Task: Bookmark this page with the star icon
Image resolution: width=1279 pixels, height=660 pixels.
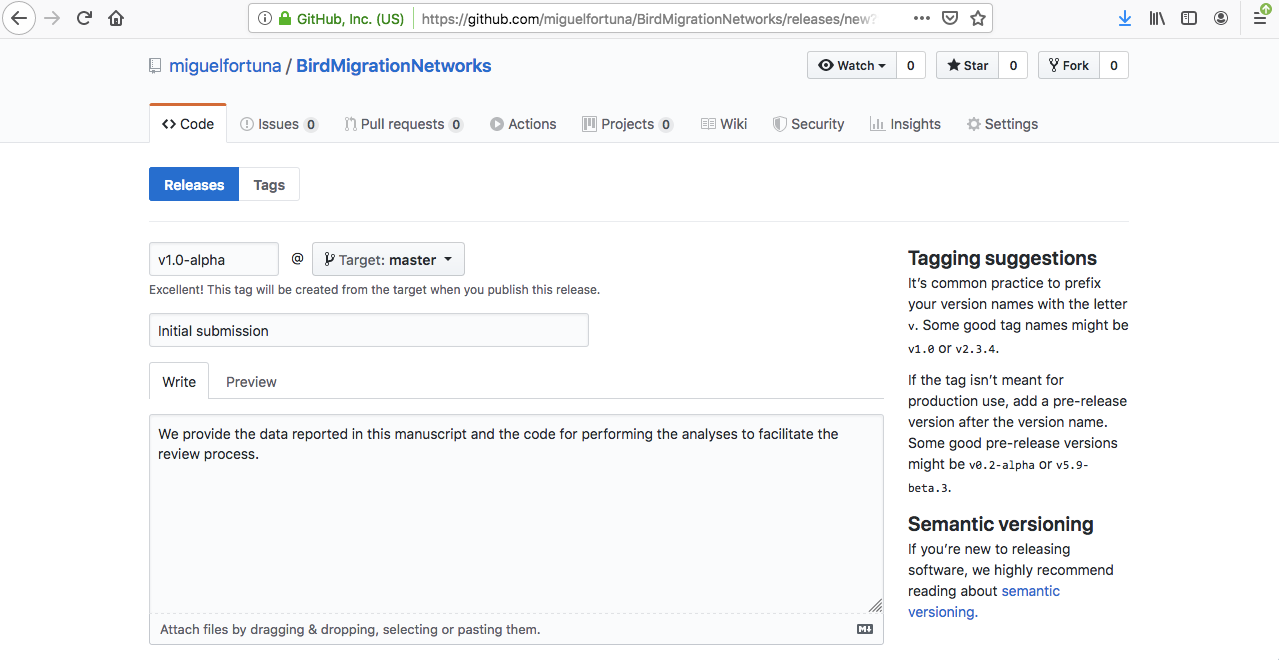Action: click(978, 18)
